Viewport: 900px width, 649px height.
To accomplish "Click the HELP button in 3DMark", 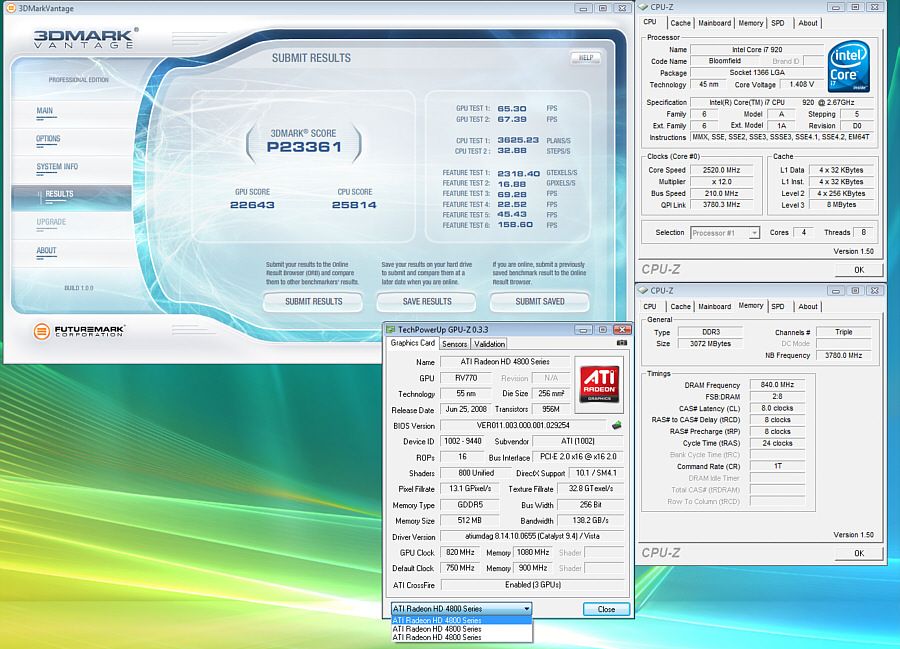I will coord(585,57).
